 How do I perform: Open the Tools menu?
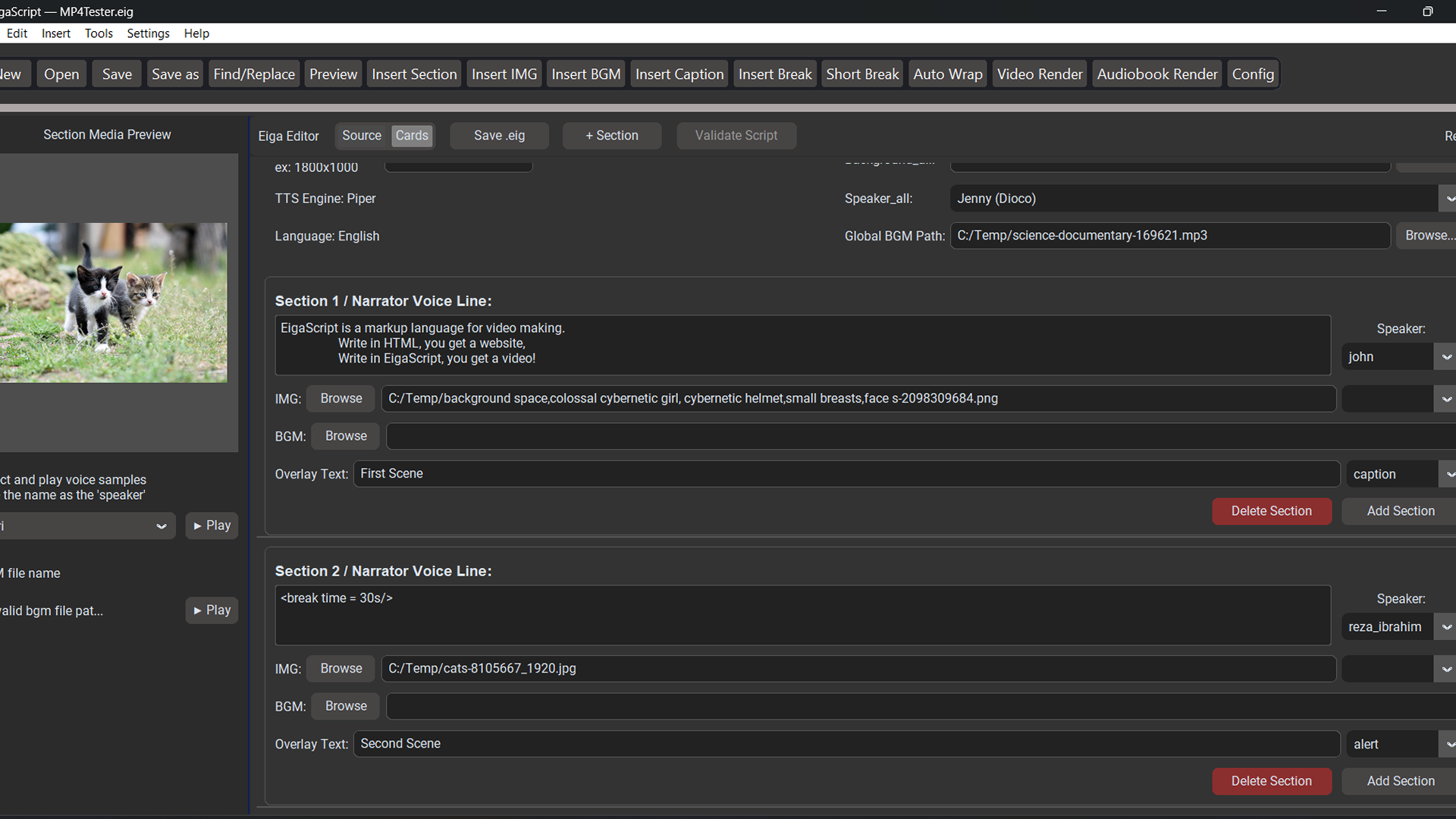pos(99,33)
